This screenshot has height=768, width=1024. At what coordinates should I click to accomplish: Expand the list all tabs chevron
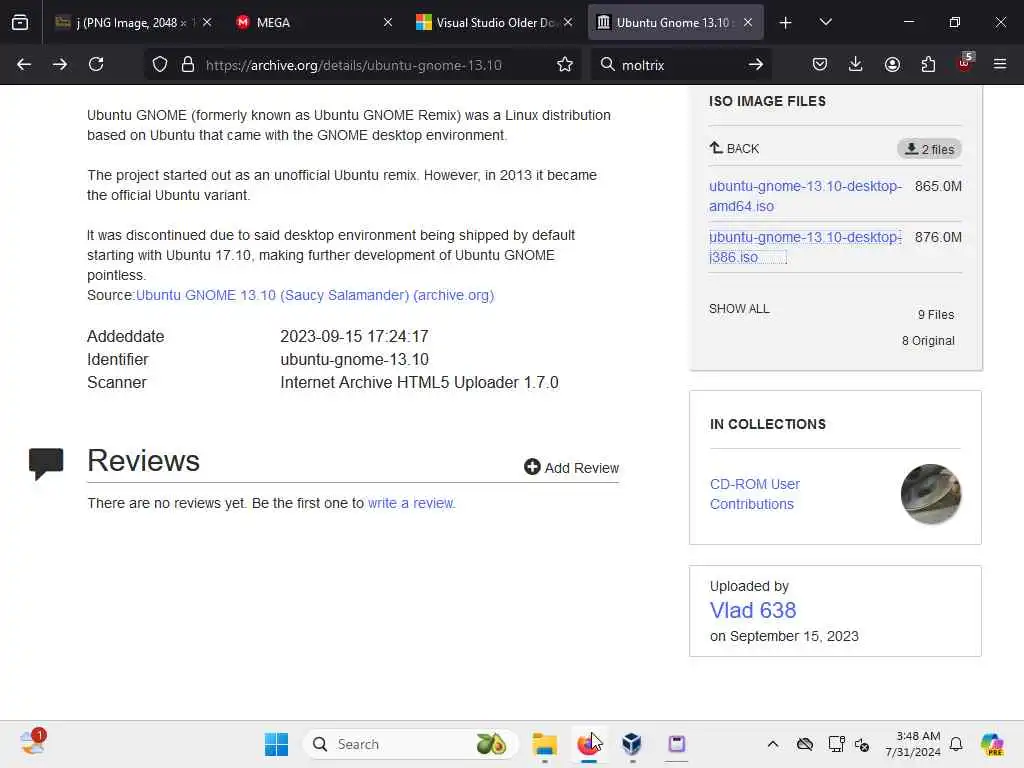point(825,22)
